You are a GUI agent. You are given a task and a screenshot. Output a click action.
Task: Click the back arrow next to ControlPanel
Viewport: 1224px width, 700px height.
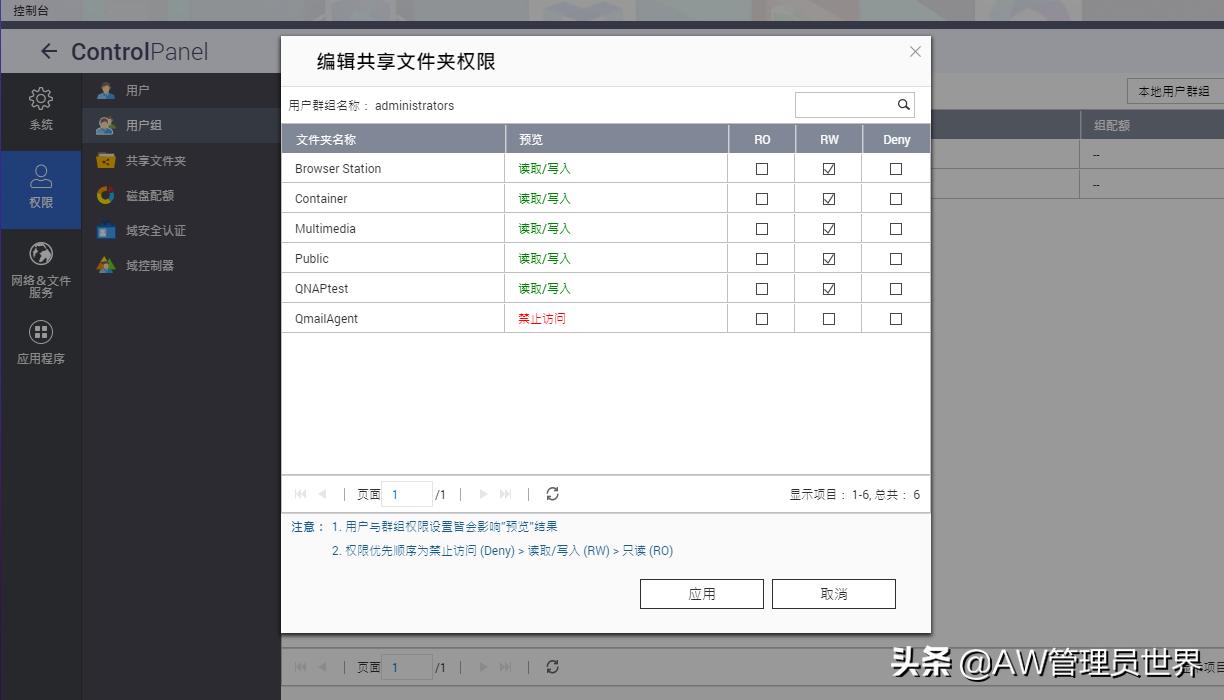pos(48,51)
